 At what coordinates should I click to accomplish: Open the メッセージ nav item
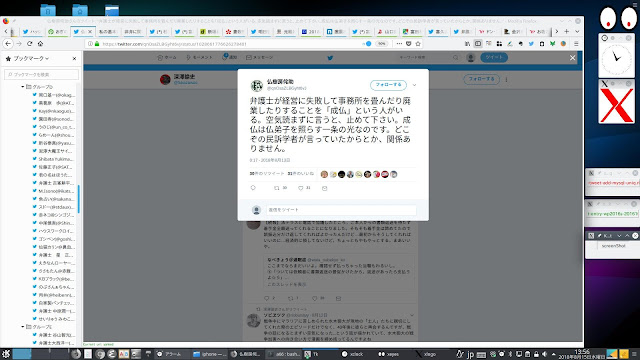coord(260,58)
